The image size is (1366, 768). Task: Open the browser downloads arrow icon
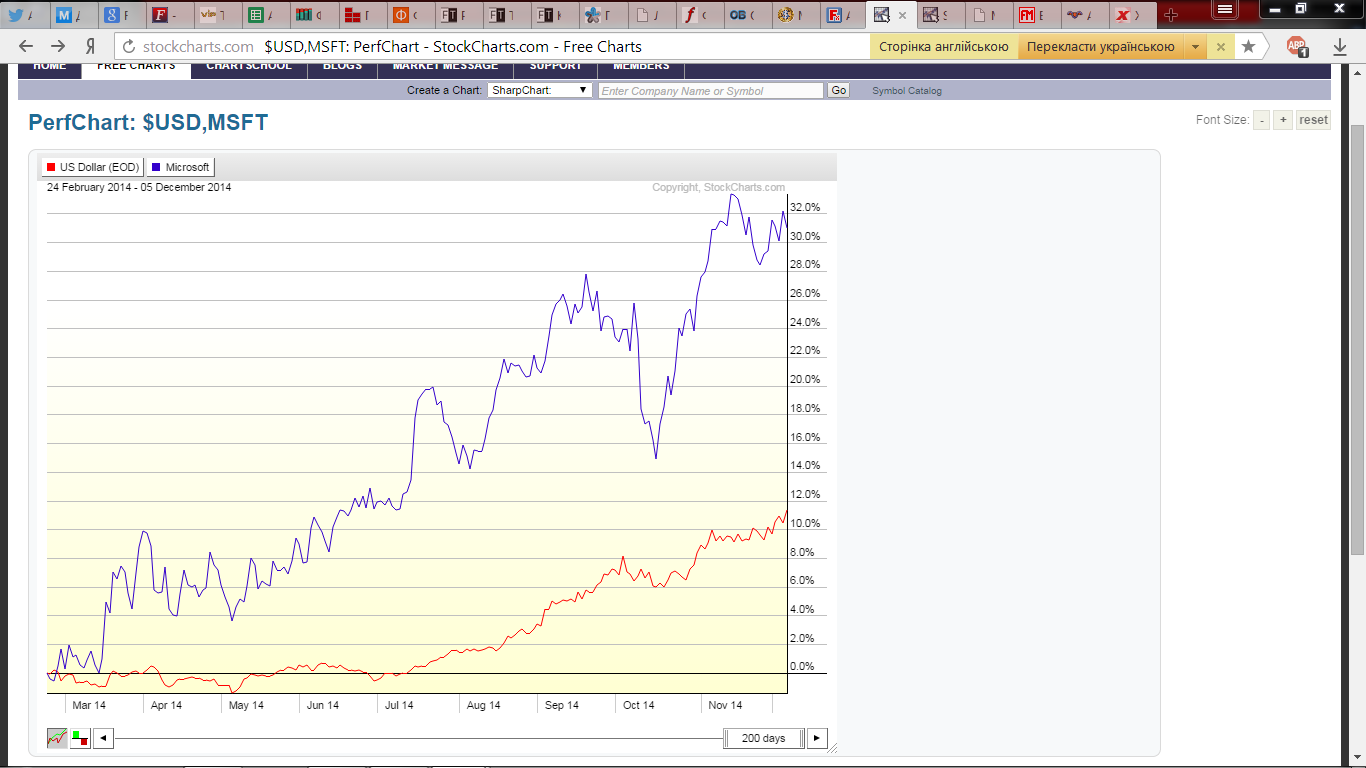[x=1340, y=47]
